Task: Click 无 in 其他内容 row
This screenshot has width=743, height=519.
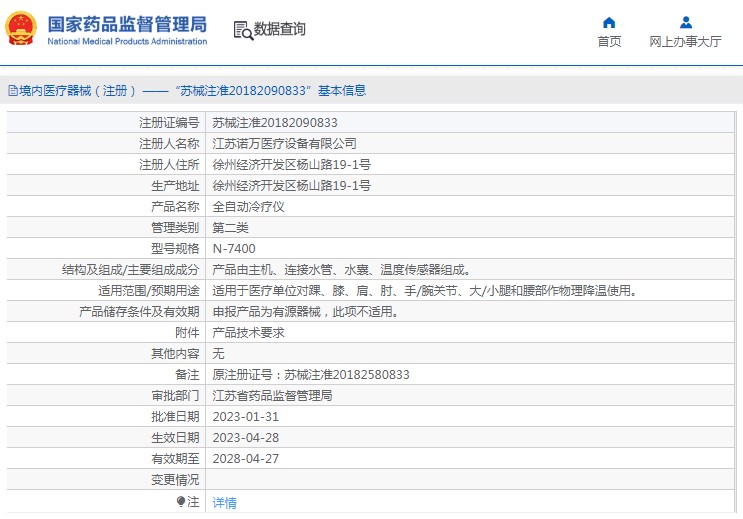Action: pyautogui.click(x=218, y=354)
